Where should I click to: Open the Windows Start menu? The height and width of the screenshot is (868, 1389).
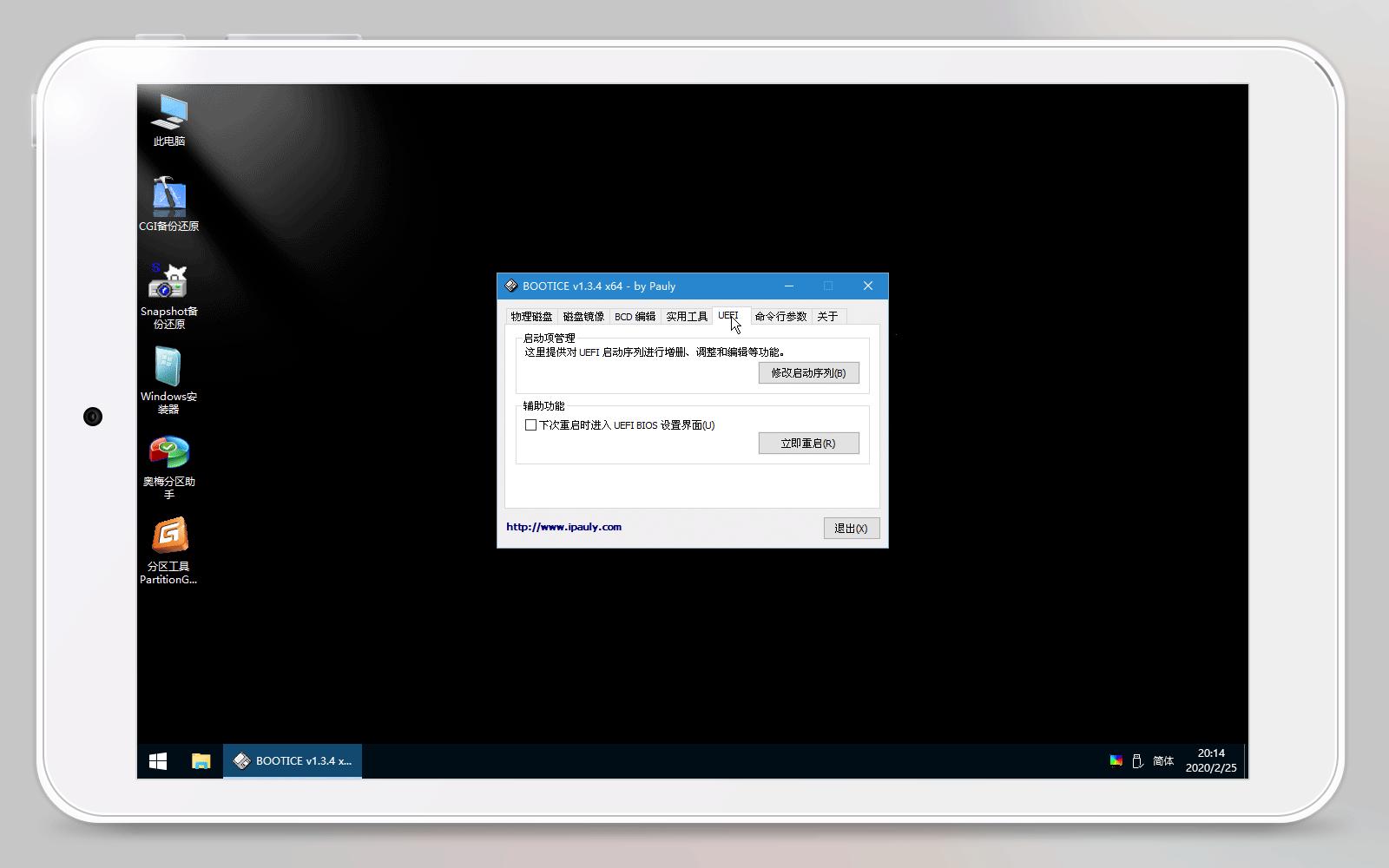coord(157,760)
